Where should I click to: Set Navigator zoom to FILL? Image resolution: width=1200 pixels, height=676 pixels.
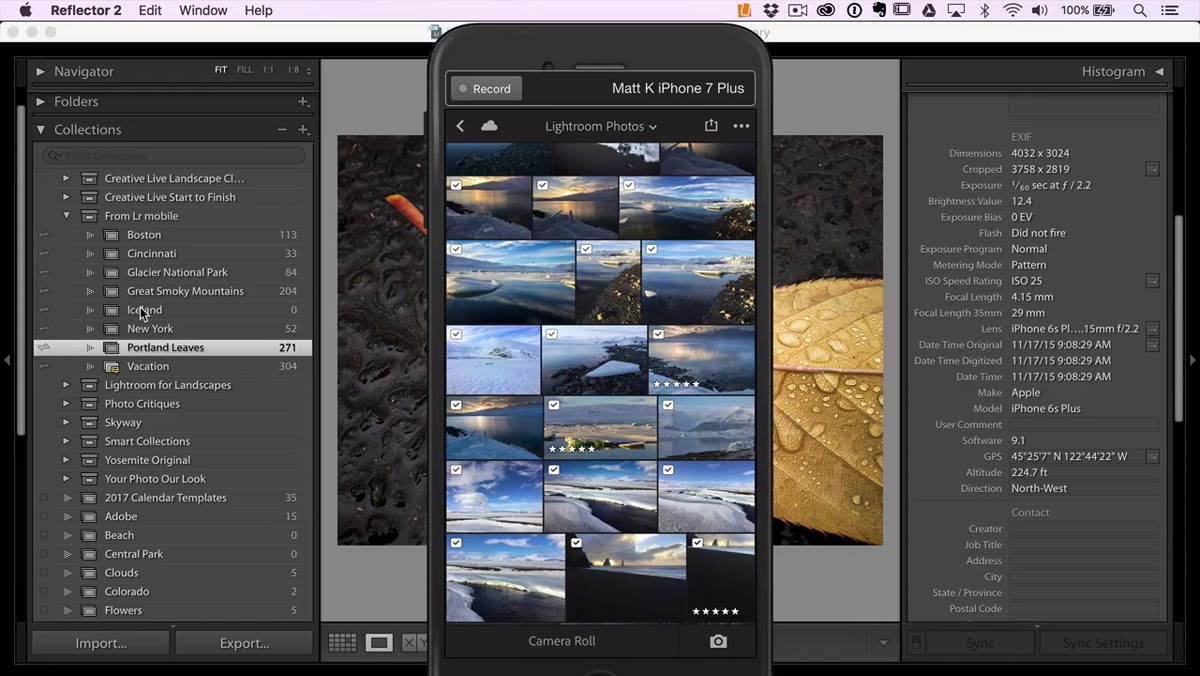244,70
